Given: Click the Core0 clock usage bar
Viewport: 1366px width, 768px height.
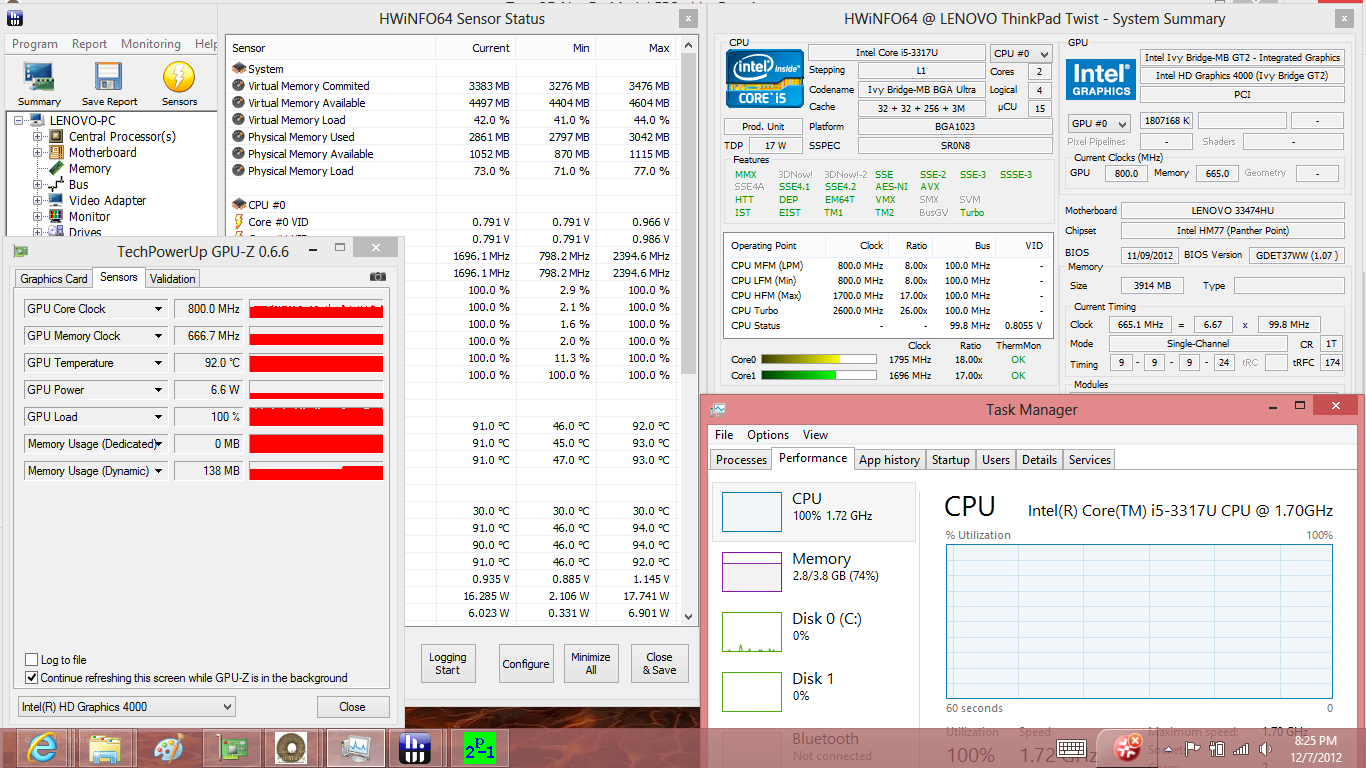Looking at the screenshot, I should pyautogui.click(x=819, y=359).
